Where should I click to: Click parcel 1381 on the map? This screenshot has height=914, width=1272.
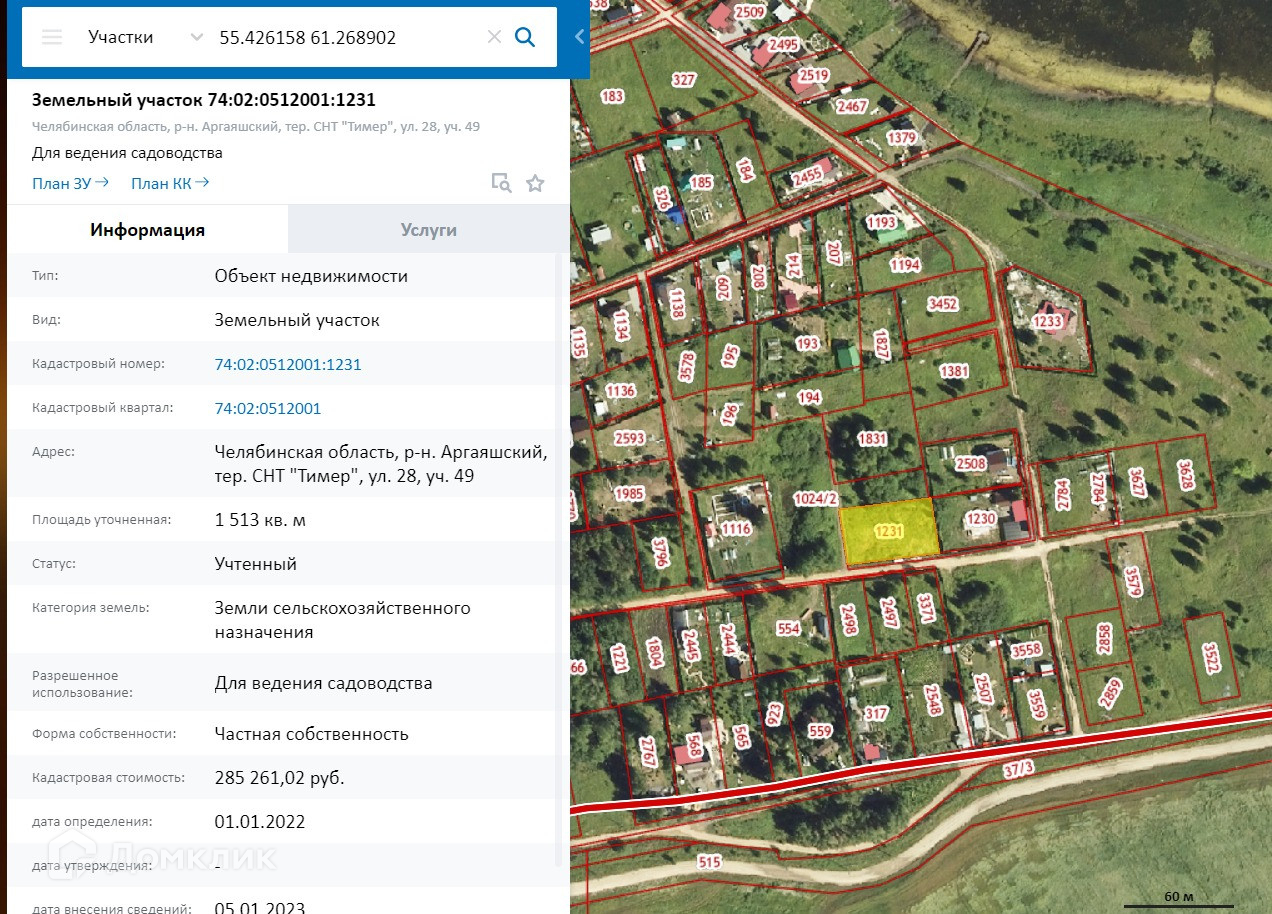(x=955, y=371)
